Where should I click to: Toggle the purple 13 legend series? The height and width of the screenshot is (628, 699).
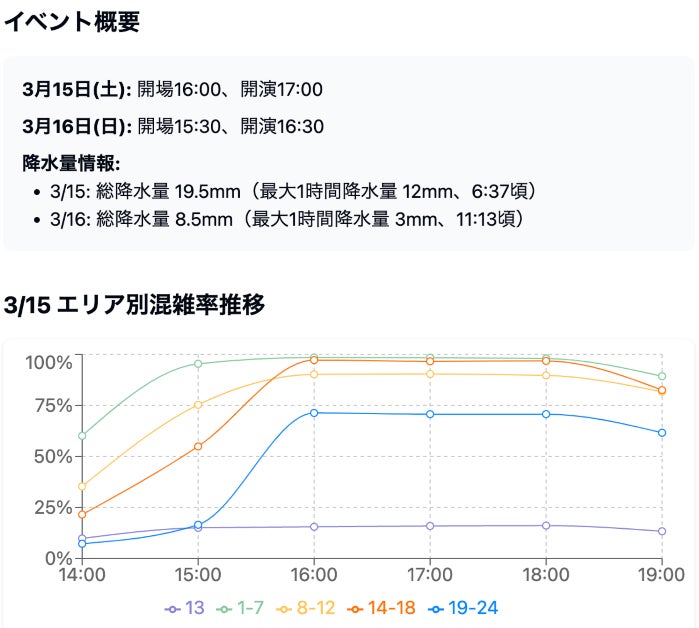(184, 608)
